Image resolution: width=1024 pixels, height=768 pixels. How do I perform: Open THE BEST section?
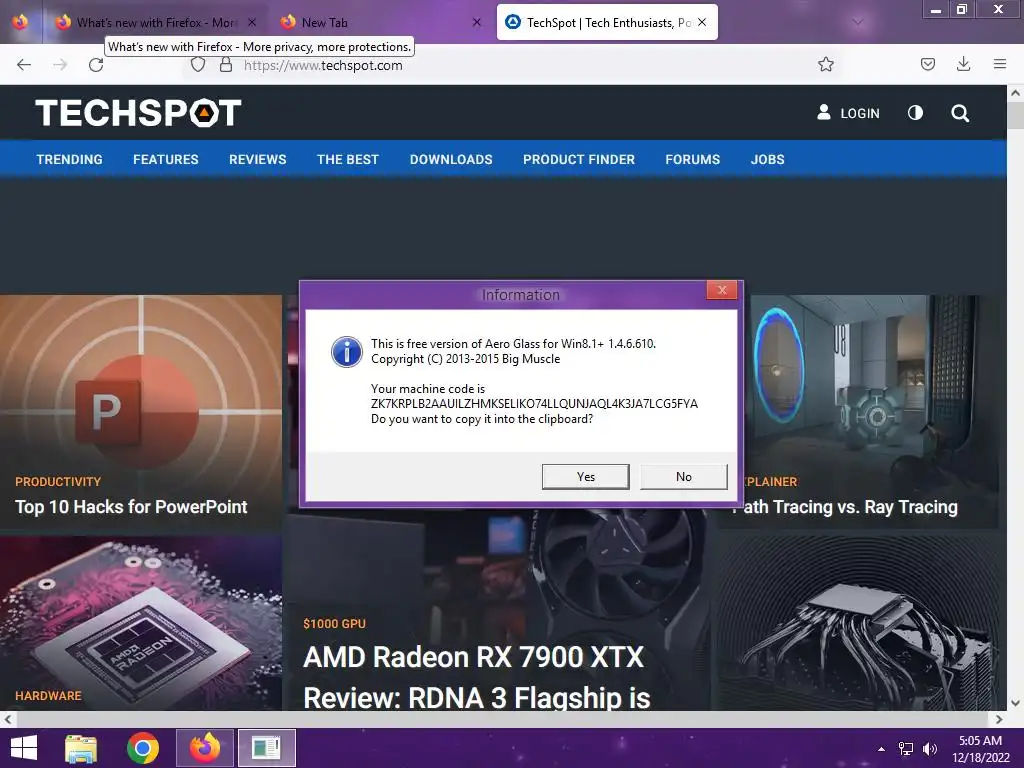click(347, 159)
